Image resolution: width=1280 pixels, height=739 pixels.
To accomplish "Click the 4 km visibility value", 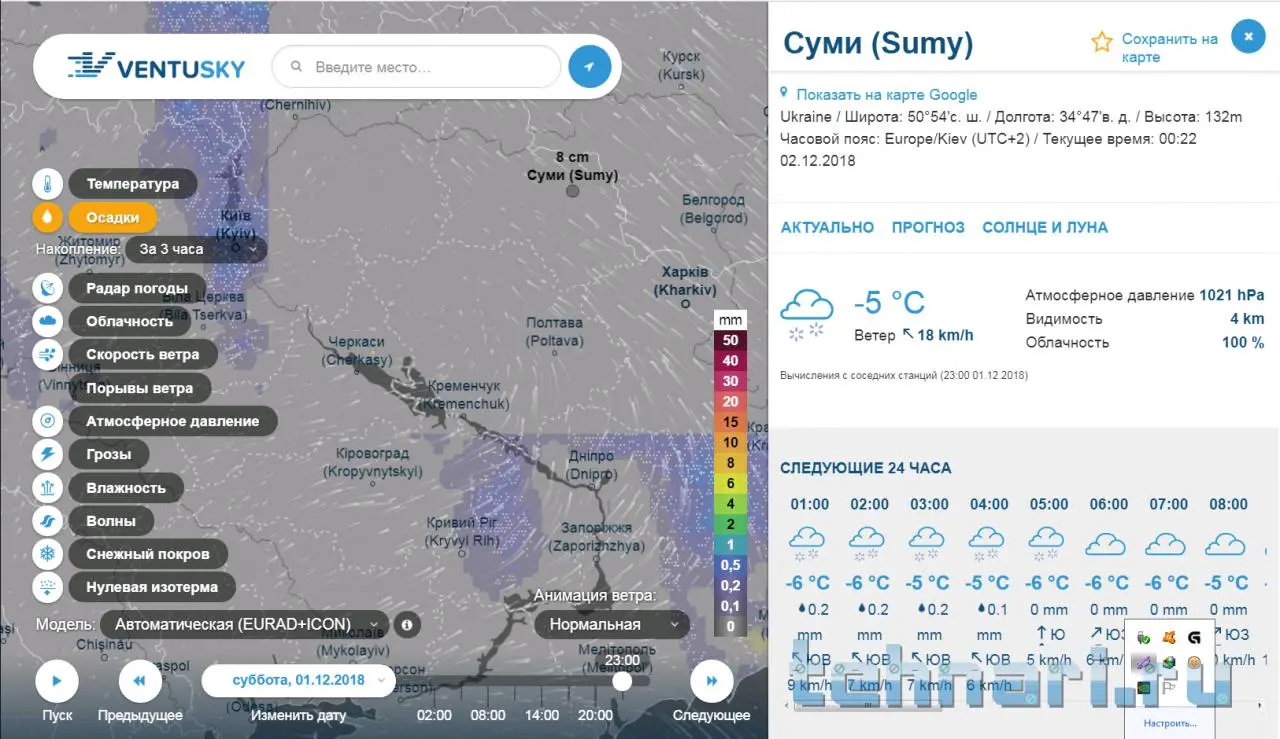I will [1247, 319].
